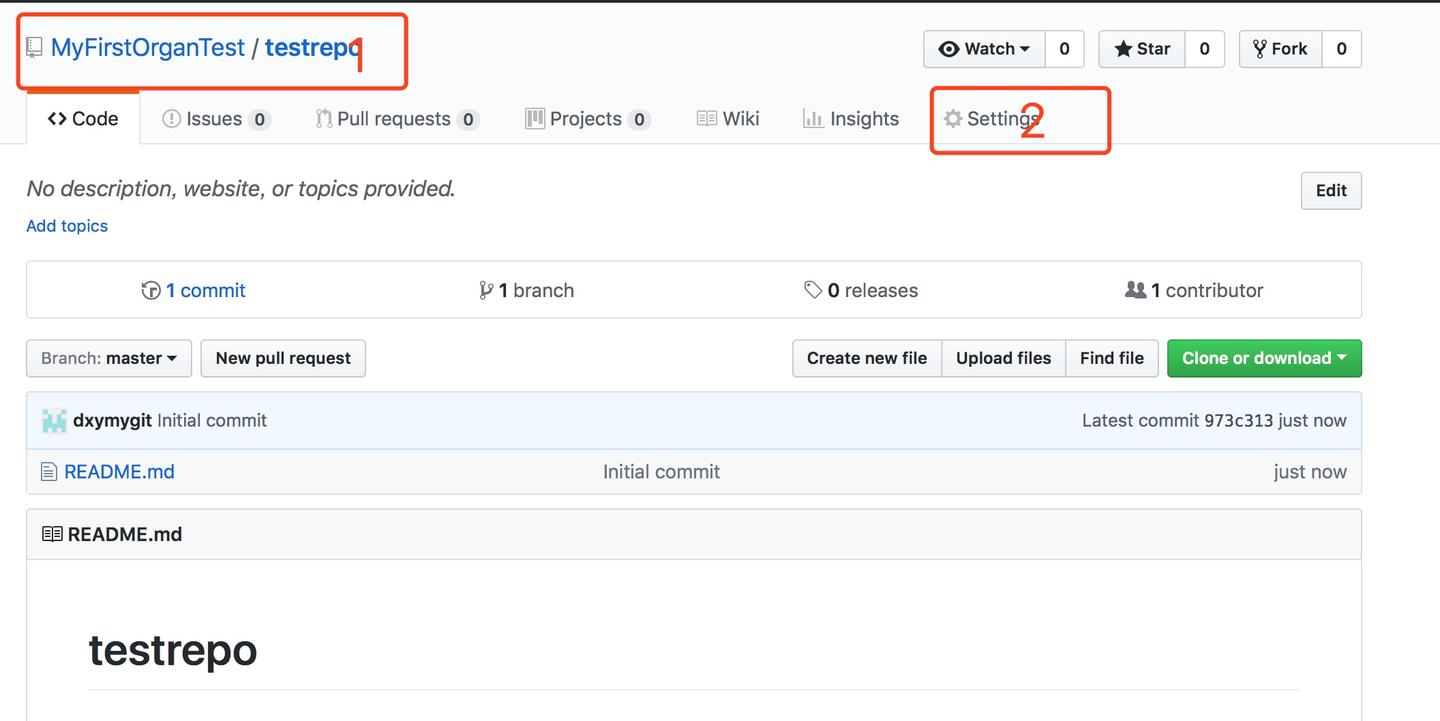The width and height of the screenshot is (1440, 721).
Task: Star the testrepo repository
Action: (x=1142, y=49)
